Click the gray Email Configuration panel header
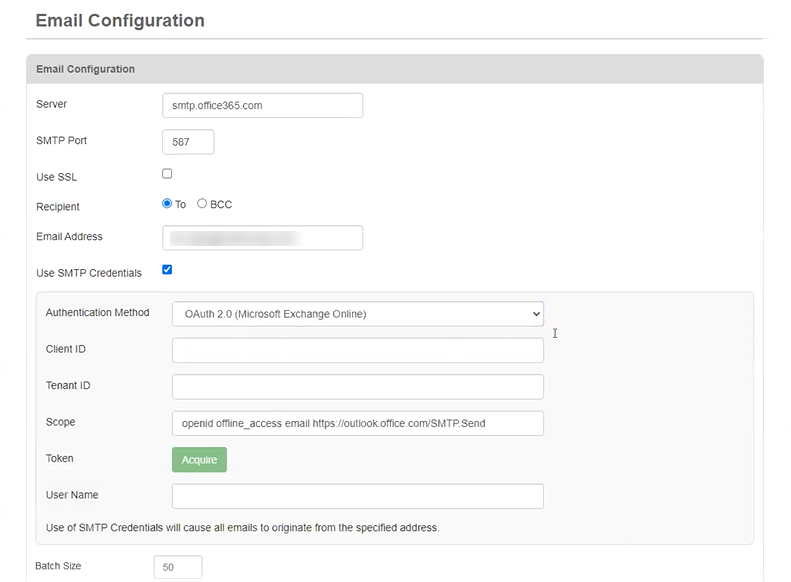This screenshot has width=791, height=582. point(394,69)
